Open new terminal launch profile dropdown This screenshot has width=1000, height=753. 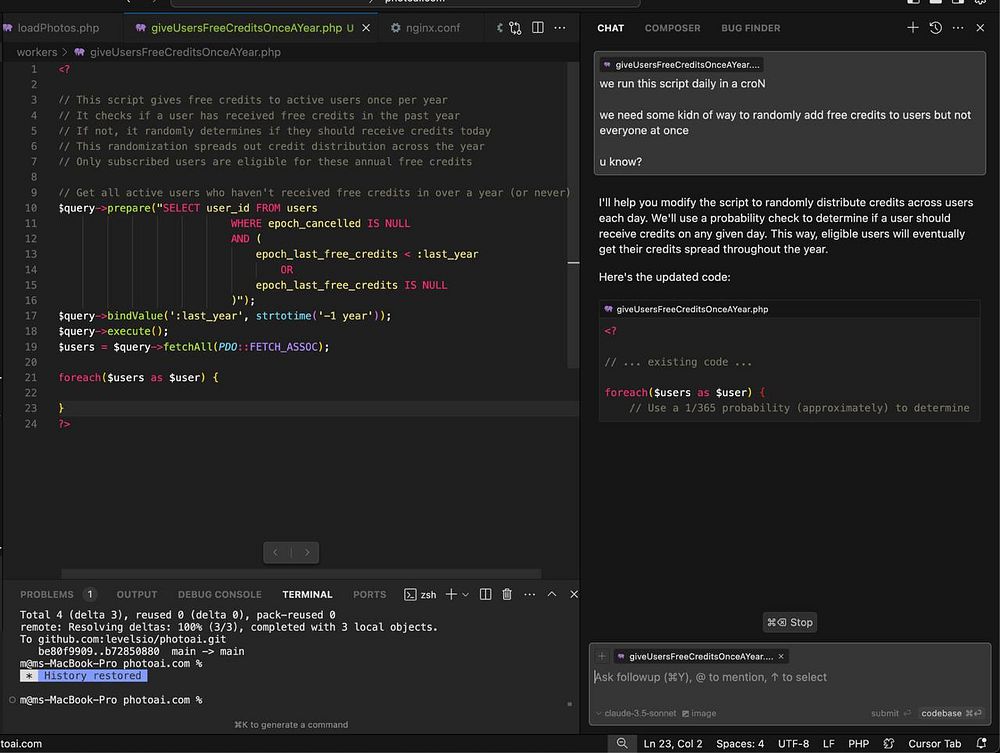[x=465, y=594]
